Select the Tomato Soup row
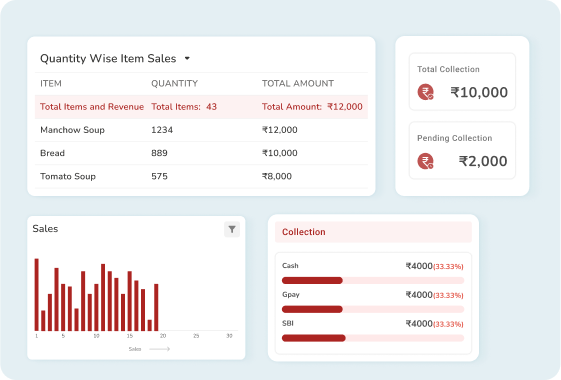Image resolution: width=561 pixels, height=380 pixels. [x=201, y=176]
